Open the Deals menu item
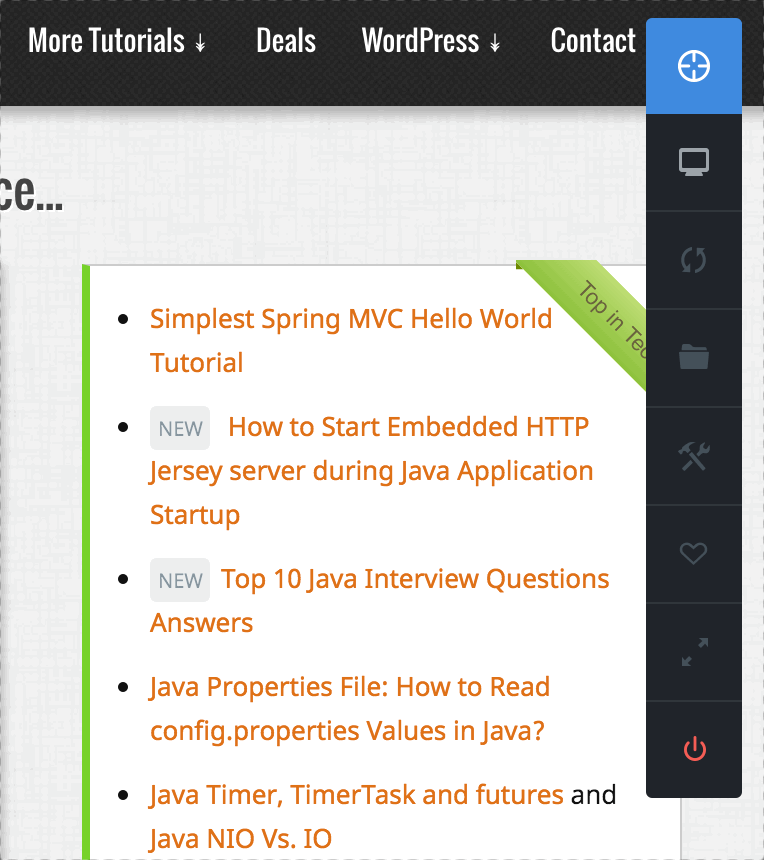The image size is (764, 860). pyautogui.click(x=286, y=41)
